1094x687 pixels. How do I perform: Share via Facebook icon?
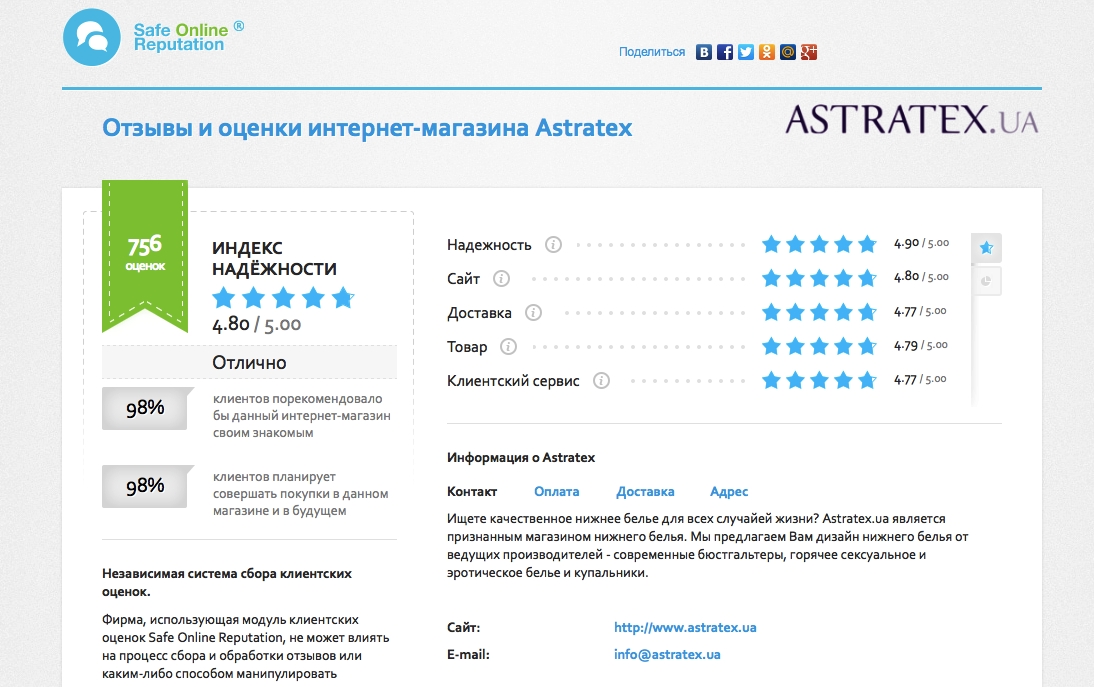click(x=725, y=52)
